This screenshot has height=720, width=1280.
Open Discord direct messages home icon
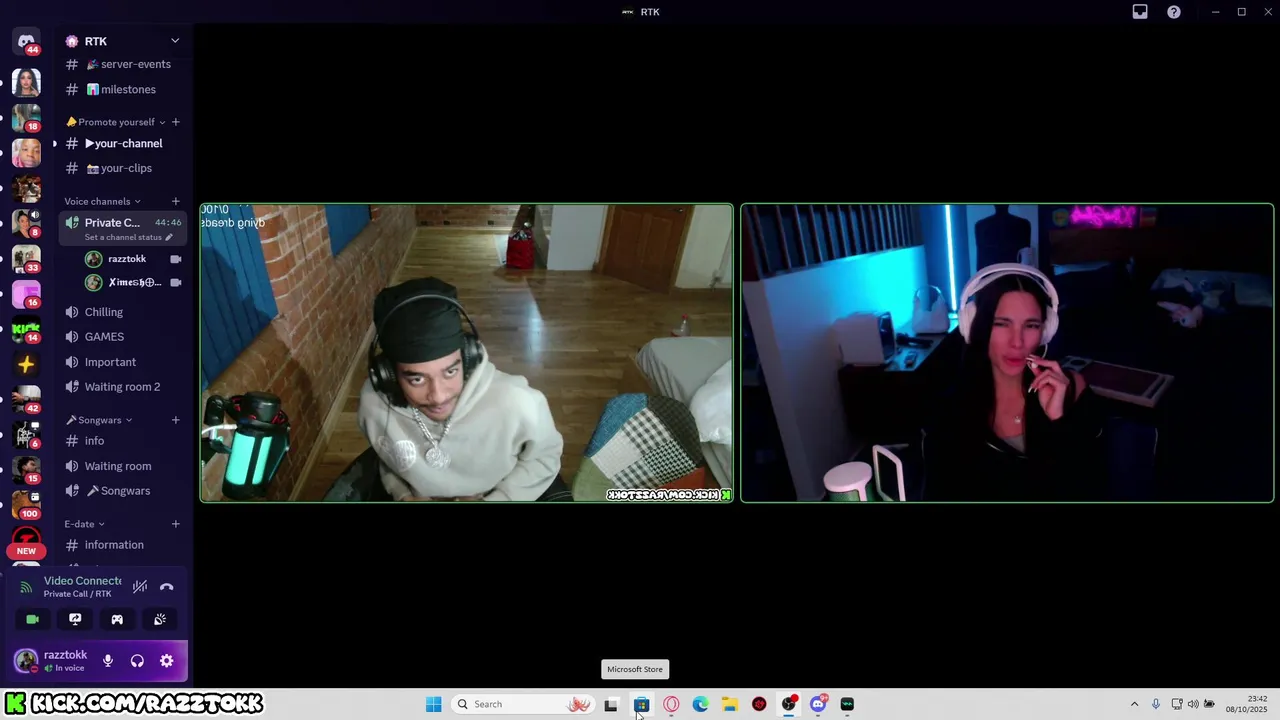(26, 42)
